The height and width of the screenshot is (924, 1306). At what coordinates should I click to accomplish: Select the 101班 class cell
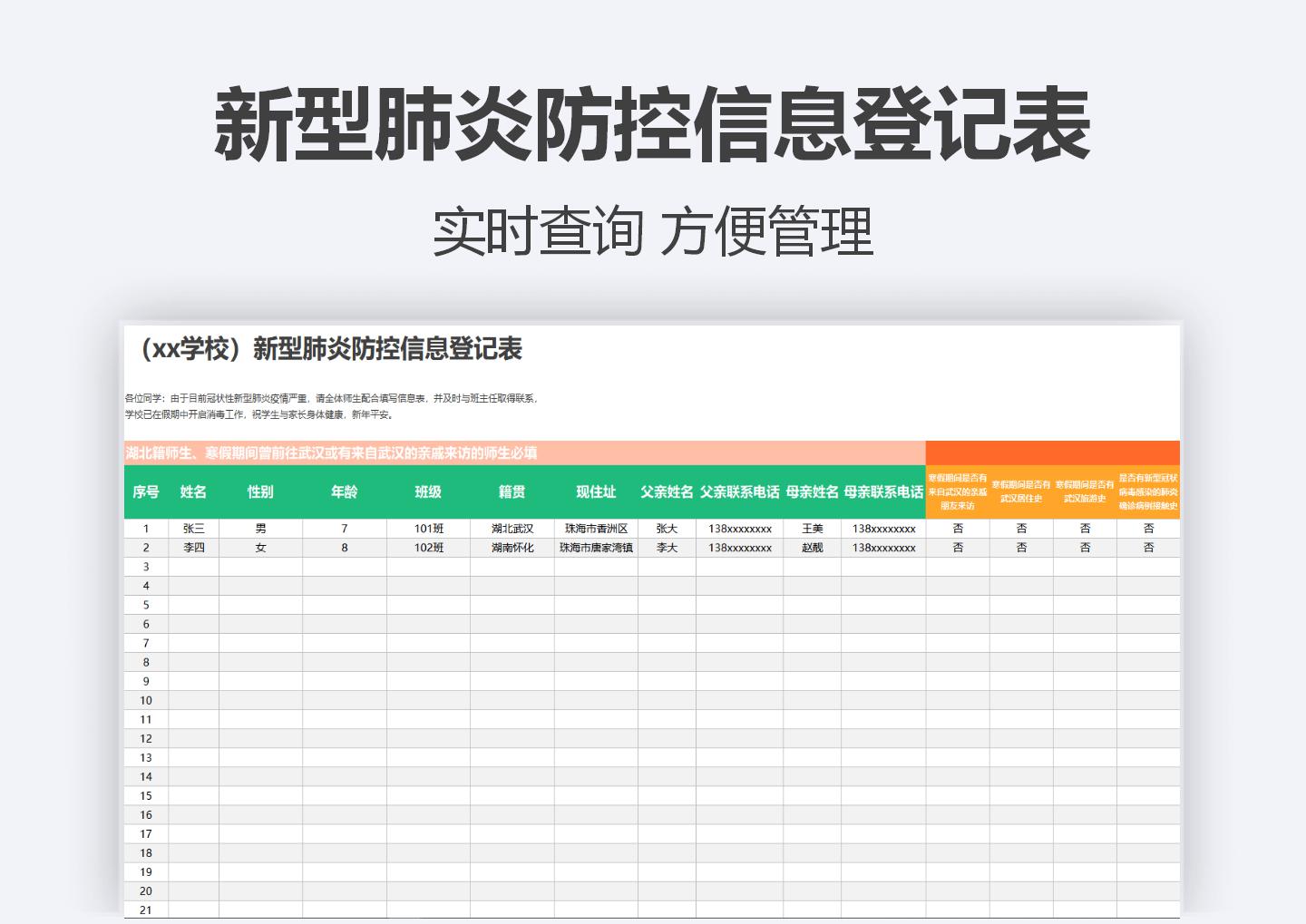[x=429, y=528]
